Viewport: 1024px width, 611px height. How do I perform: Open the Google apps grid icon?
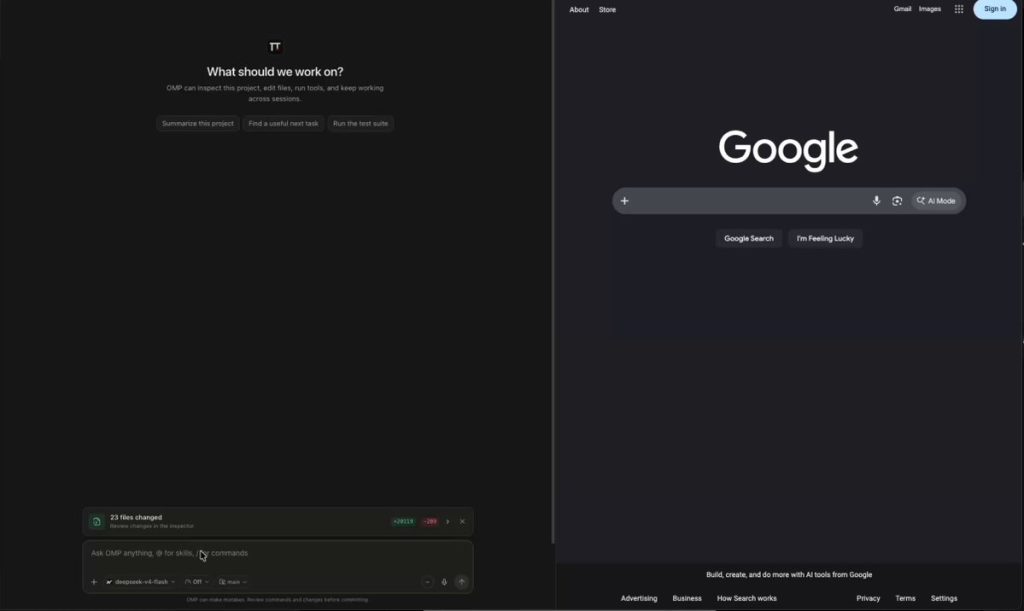959,9
